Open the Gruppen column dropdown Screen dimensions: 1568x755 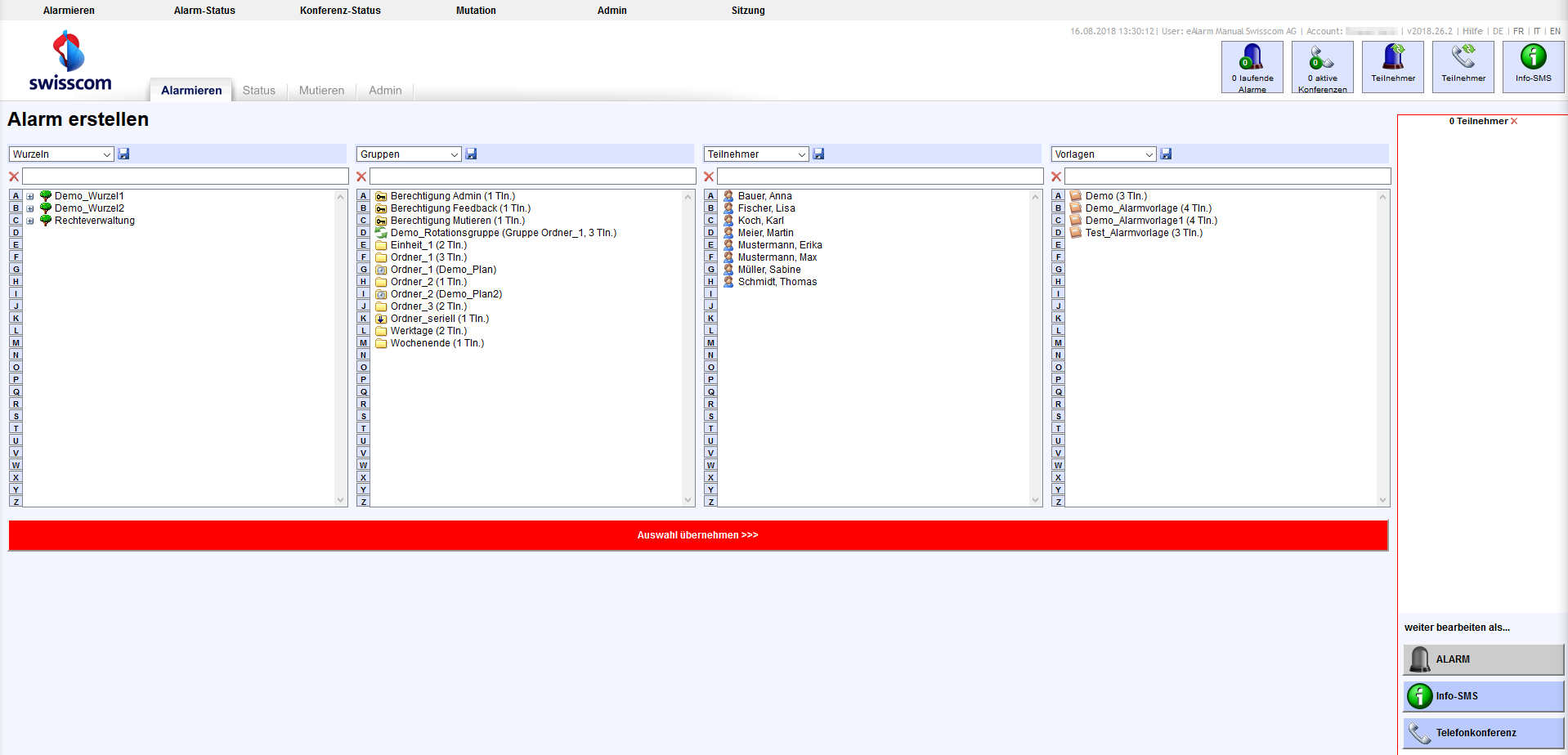point(409,154)
